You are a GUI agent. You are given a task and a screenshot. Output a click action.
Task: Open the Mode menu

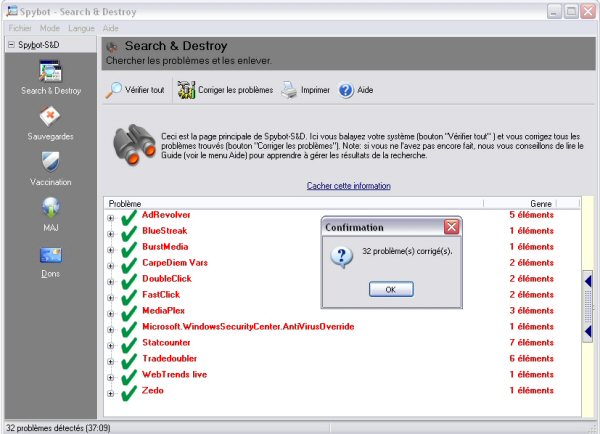50,28
